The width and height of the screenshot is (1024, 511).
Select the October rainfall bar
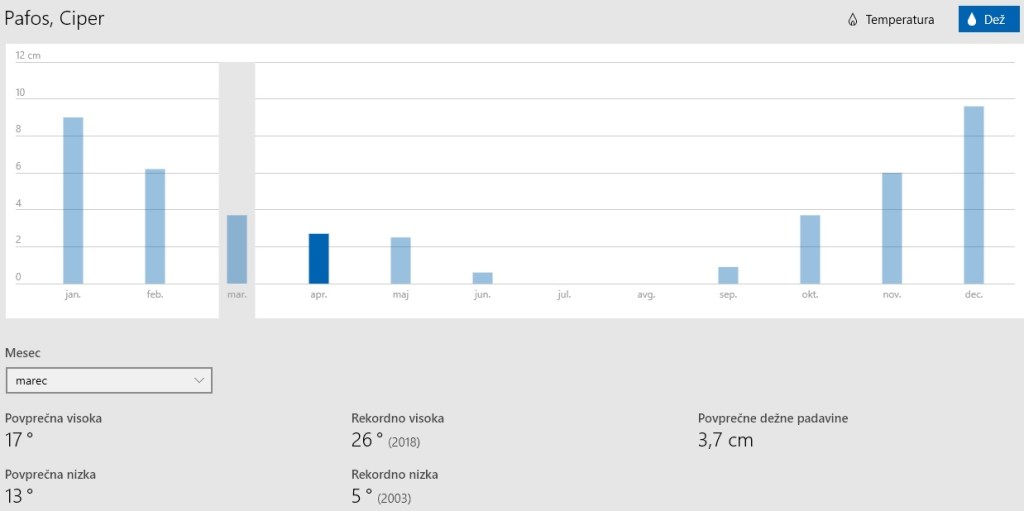click(810, 249)
